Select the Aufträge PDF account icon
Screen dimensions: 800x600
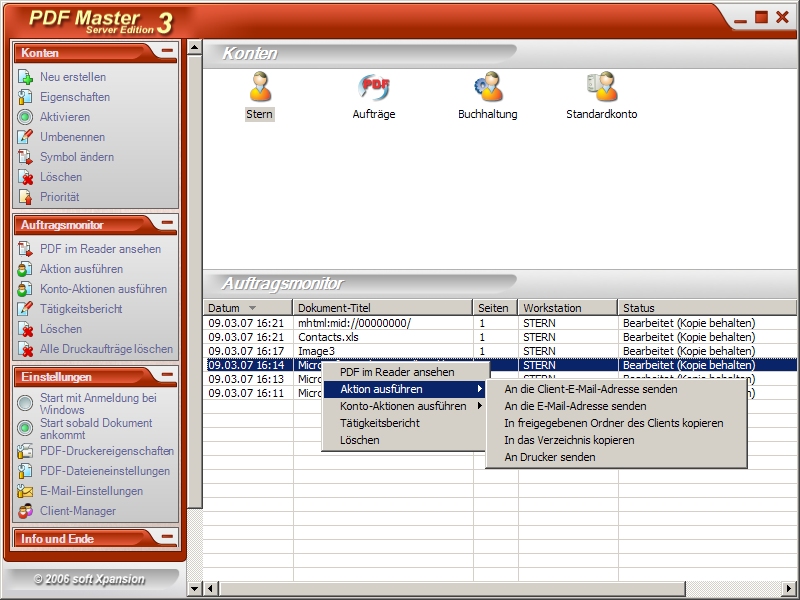[x=374, y=87]
